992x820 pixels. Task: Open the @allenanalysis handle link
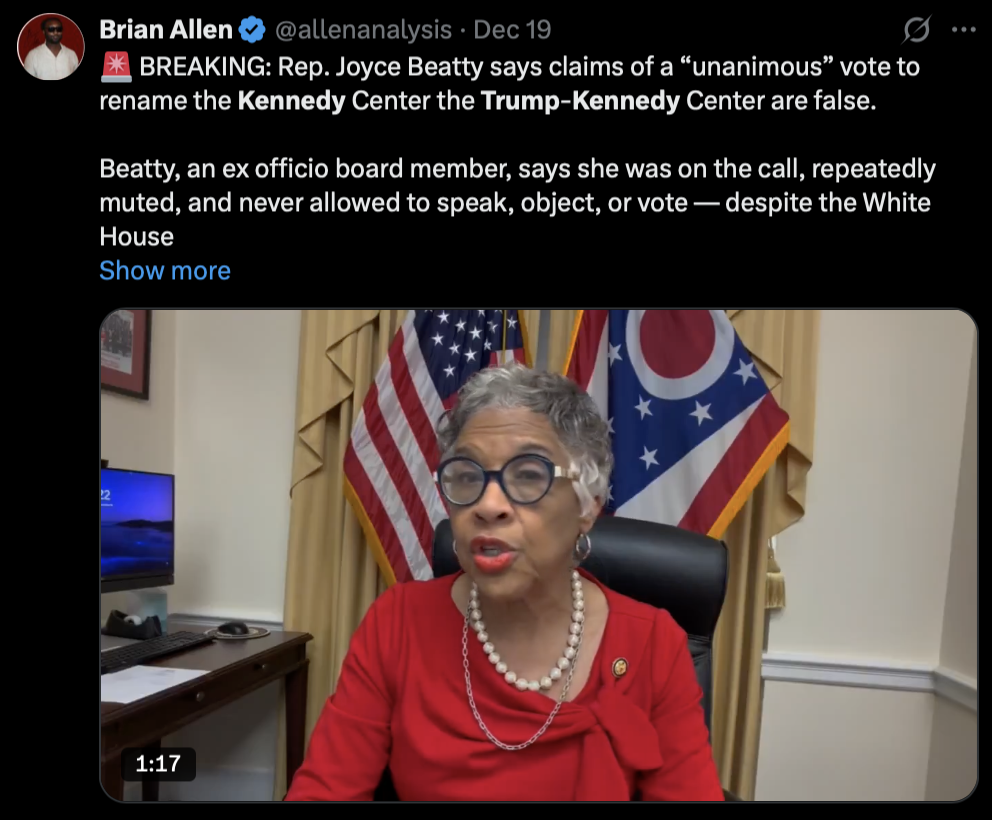(x=363, y=30)
